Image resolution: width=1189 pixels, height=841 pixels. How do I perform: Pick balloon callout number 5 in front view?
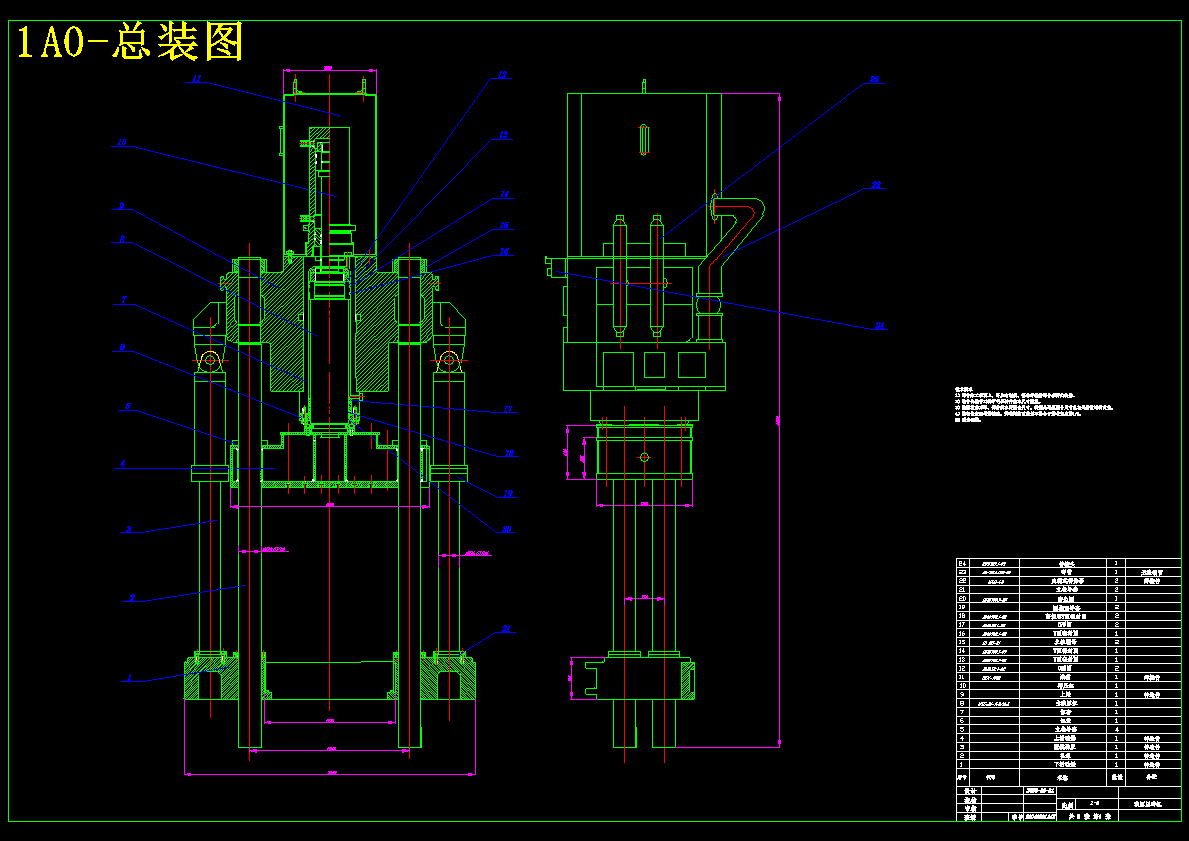(x=127, y=406)
